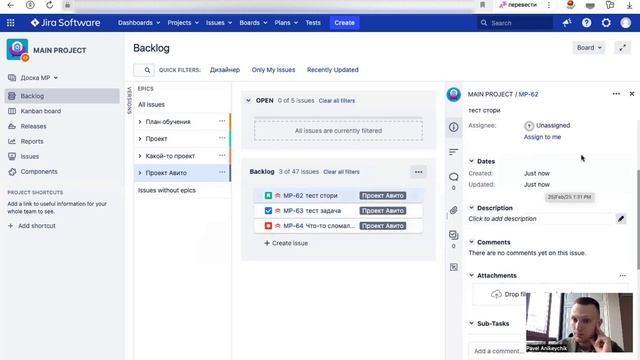Click the Jira Software logo
Image resolution: width=640 pixels, height=360 pixels.
(65, 23)
